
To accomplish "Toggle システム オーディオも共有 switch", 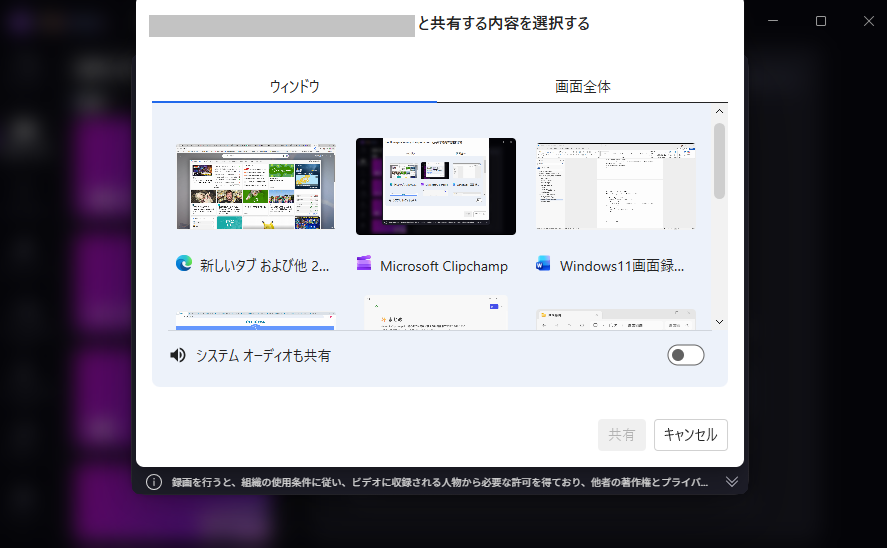I will 686,355.
